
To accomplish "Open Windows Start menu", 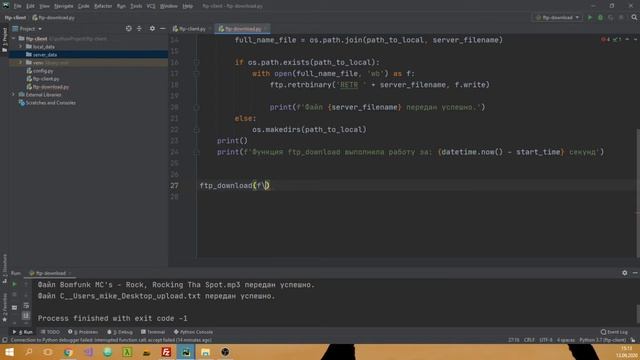I will point(9,352).
